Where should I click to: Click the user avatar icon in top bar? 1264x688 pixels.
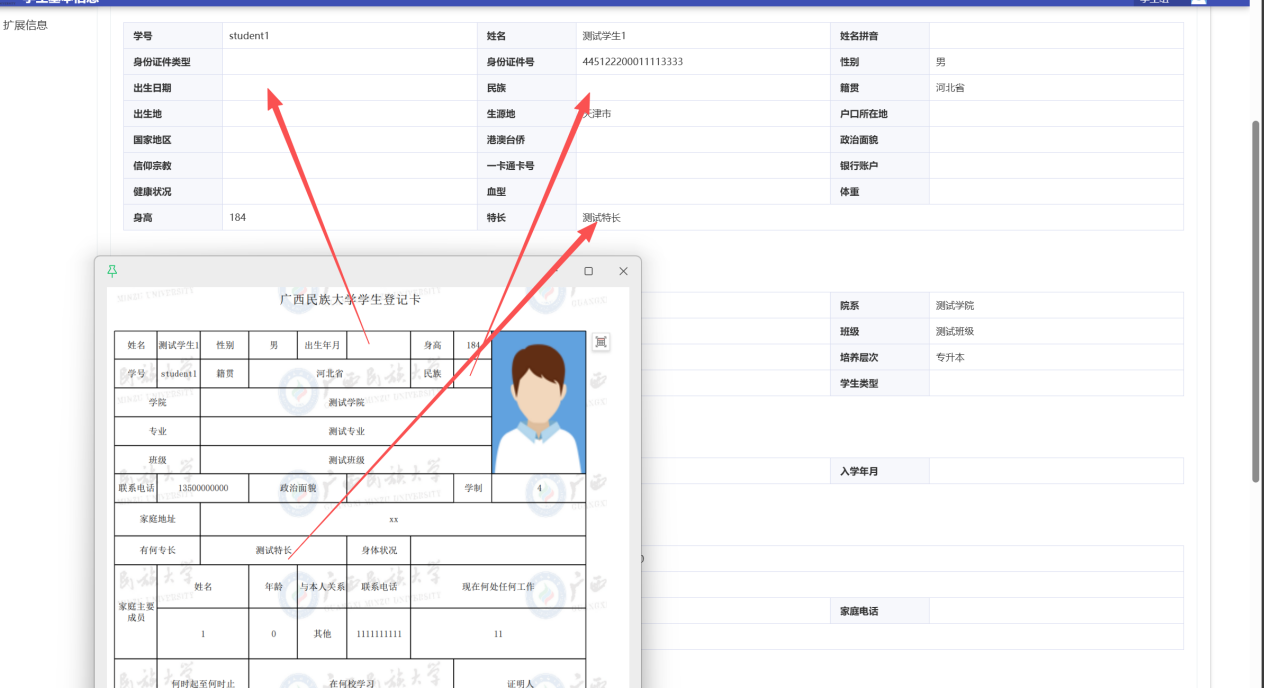point(1198,2)
